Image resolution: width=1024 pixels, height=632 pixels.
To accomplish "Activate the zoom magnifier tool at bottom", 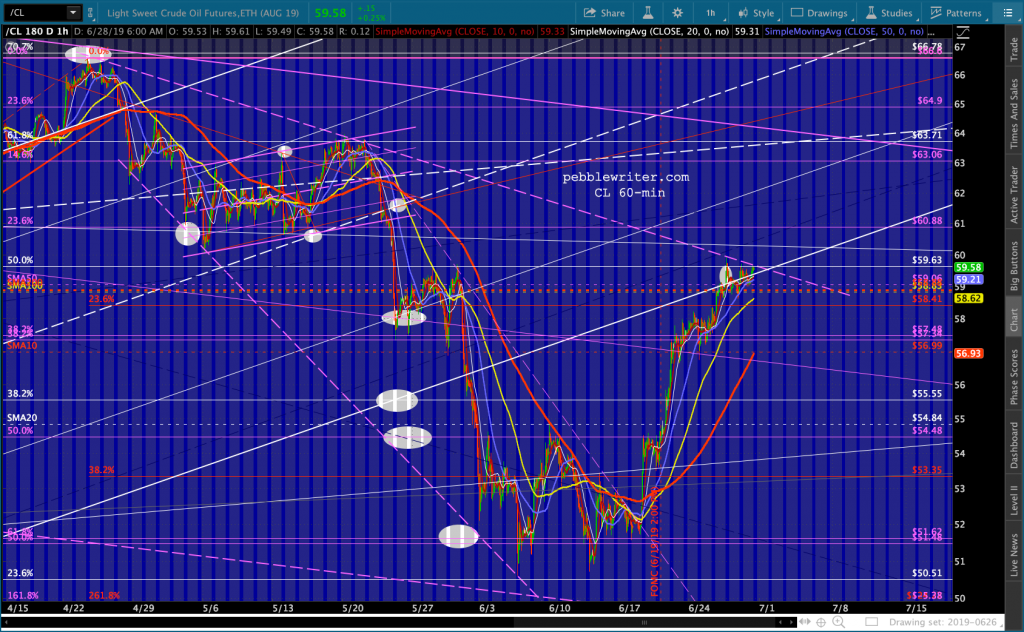I will 839,622.
